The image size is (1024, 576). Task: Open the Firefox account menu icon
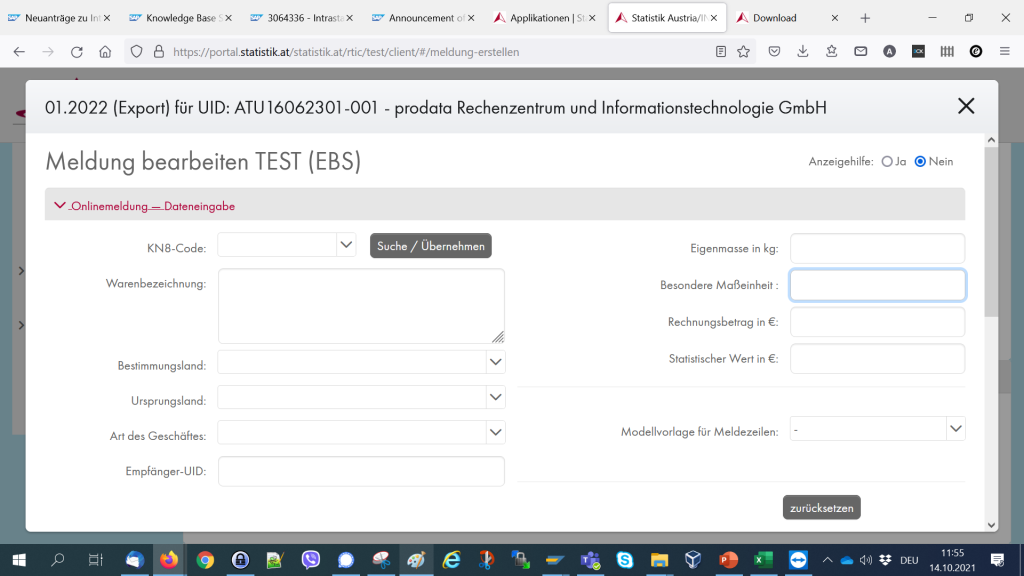(889, 52)
